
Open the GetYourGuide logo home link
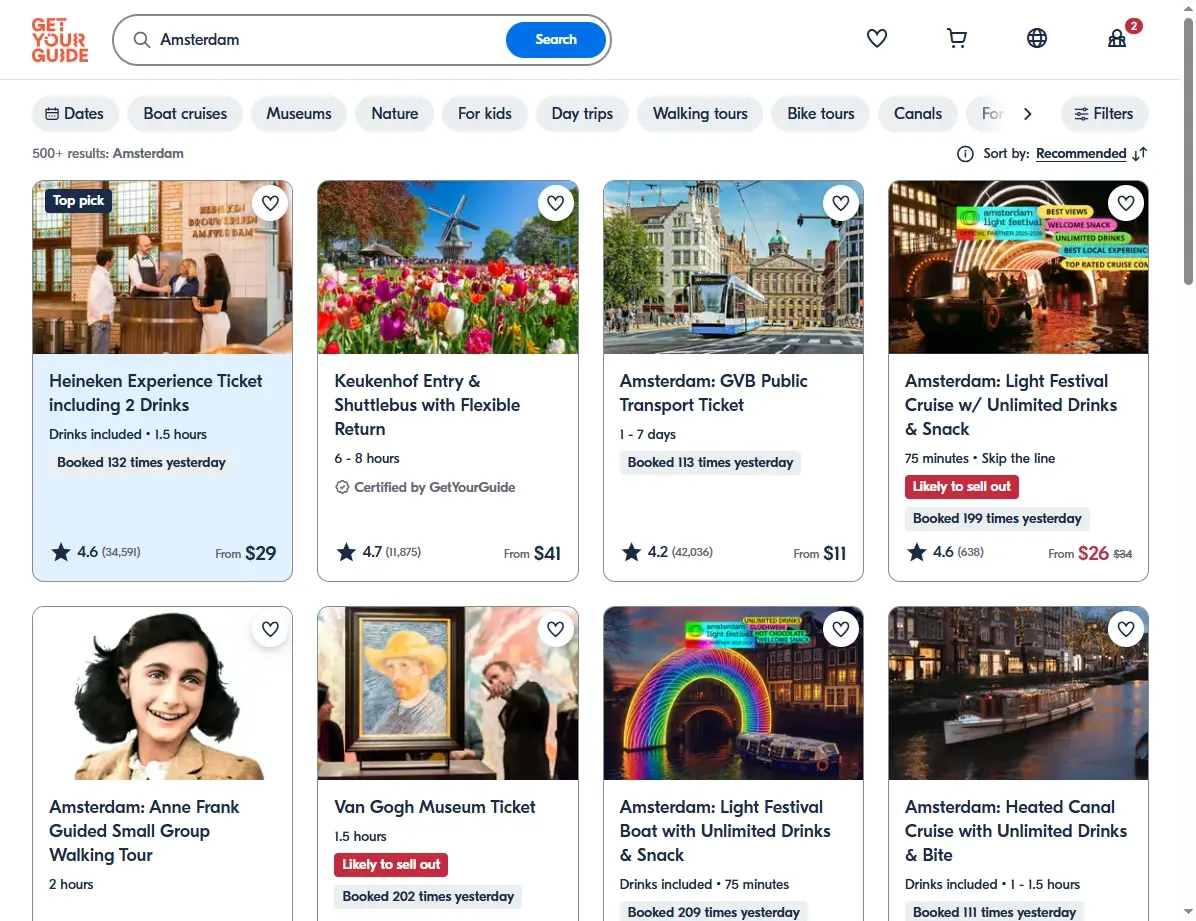(x=59, y=40)
